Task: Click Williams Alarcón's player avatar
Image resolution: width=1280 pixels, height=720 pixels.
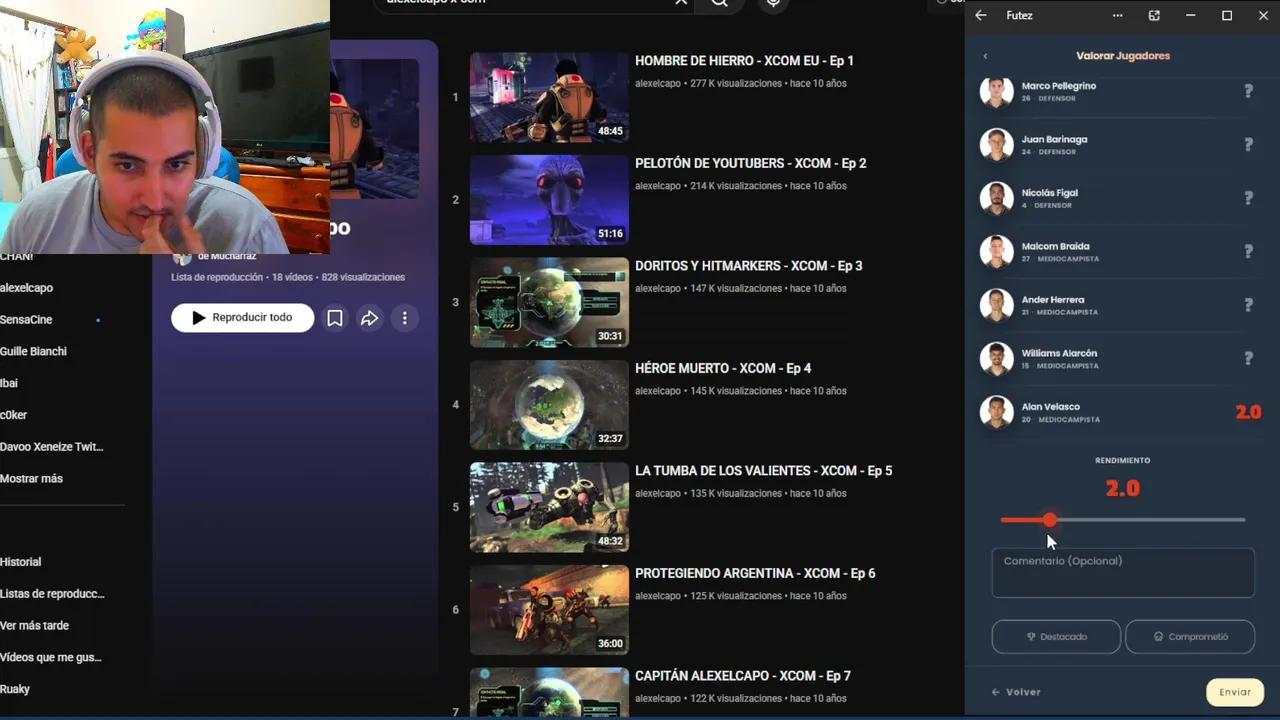Action: (996, 359)
